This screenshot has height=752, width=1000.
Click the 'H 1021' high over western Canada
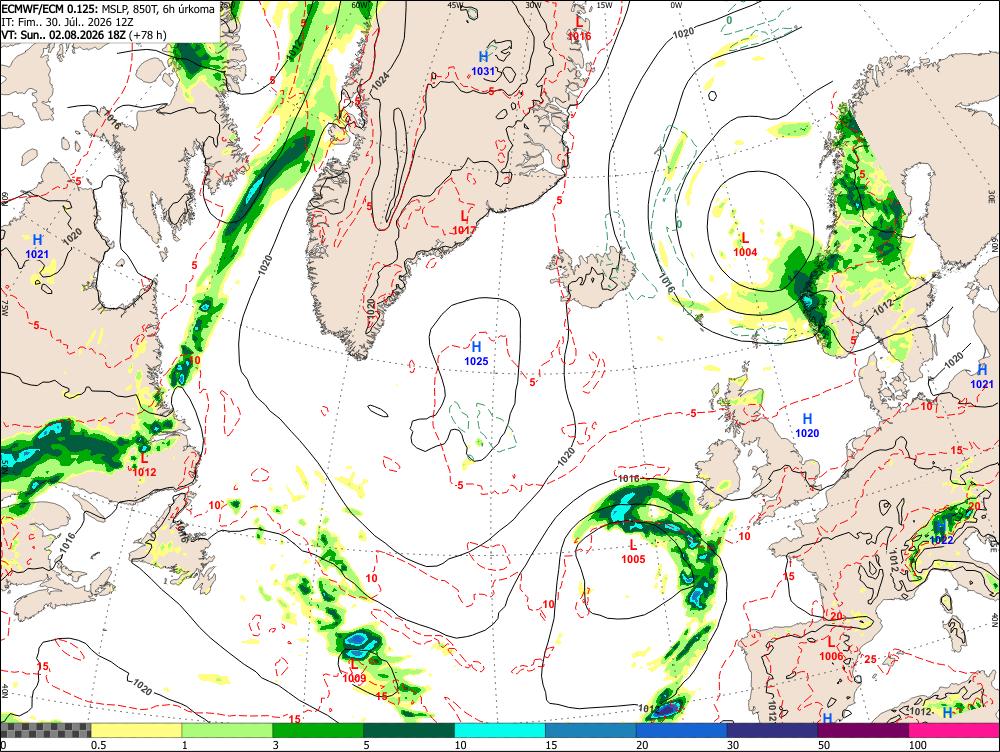[x=37, y=247]
